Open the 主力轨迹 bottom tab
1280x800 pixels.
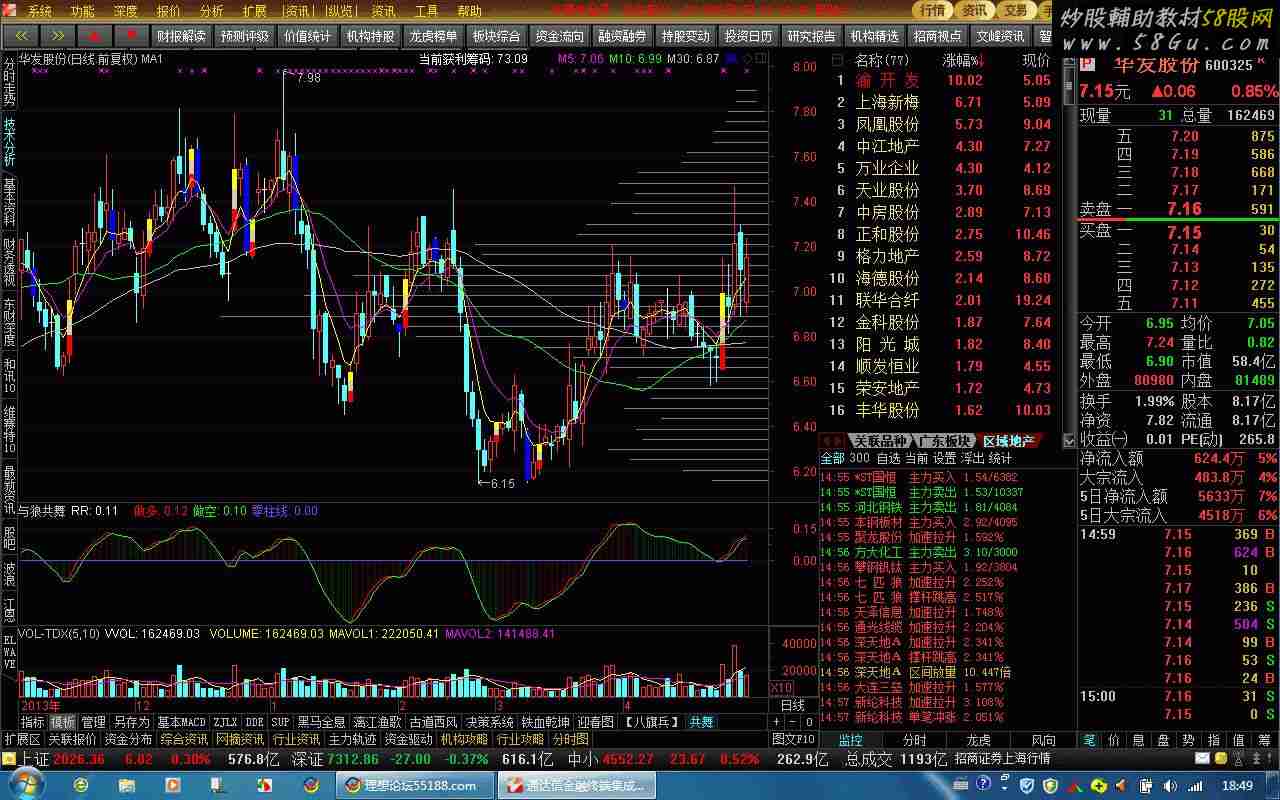pos(354,740)
